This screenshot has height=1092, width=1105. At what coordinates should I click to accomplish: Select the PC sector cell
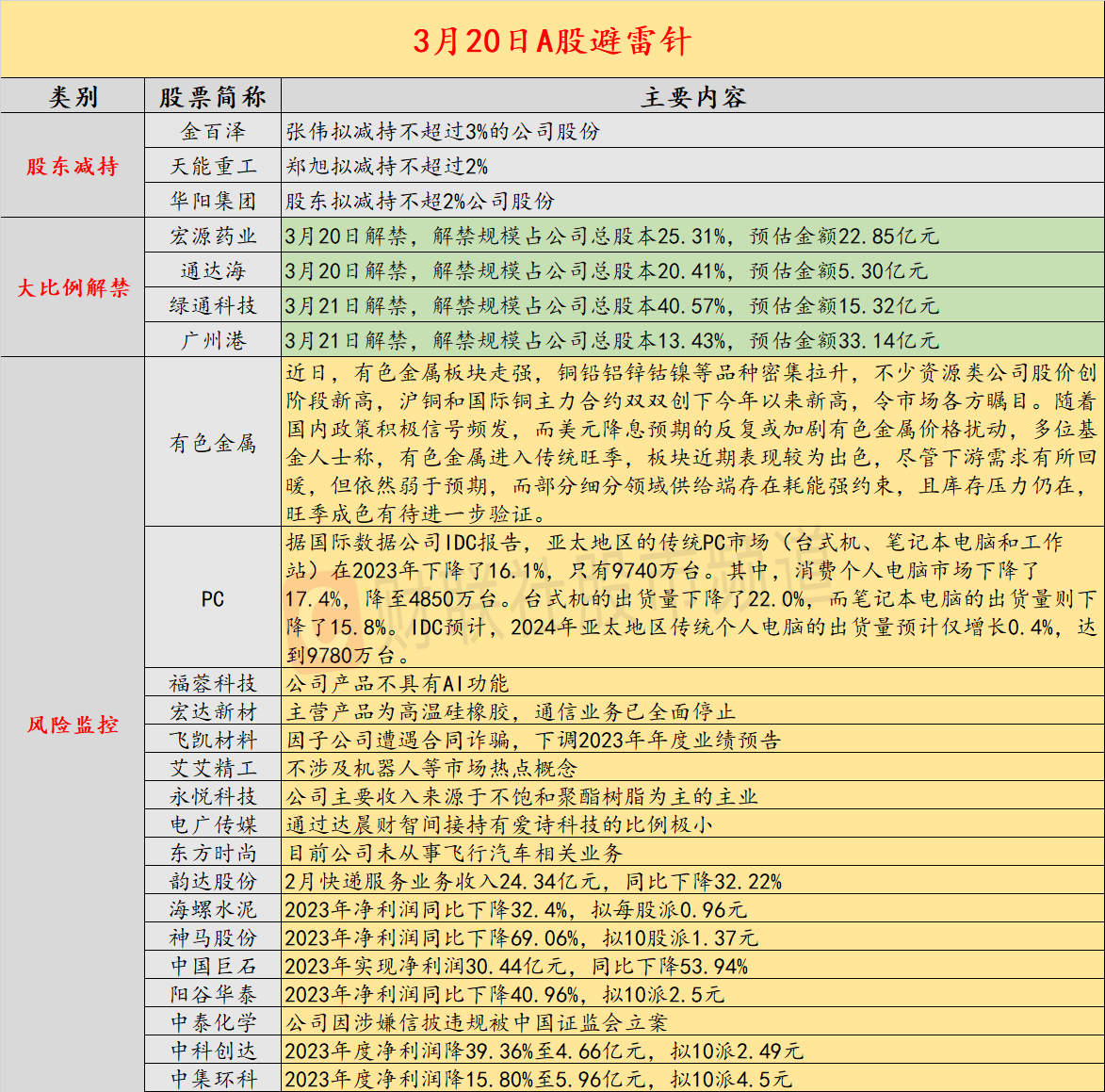[x=213, y=599]
